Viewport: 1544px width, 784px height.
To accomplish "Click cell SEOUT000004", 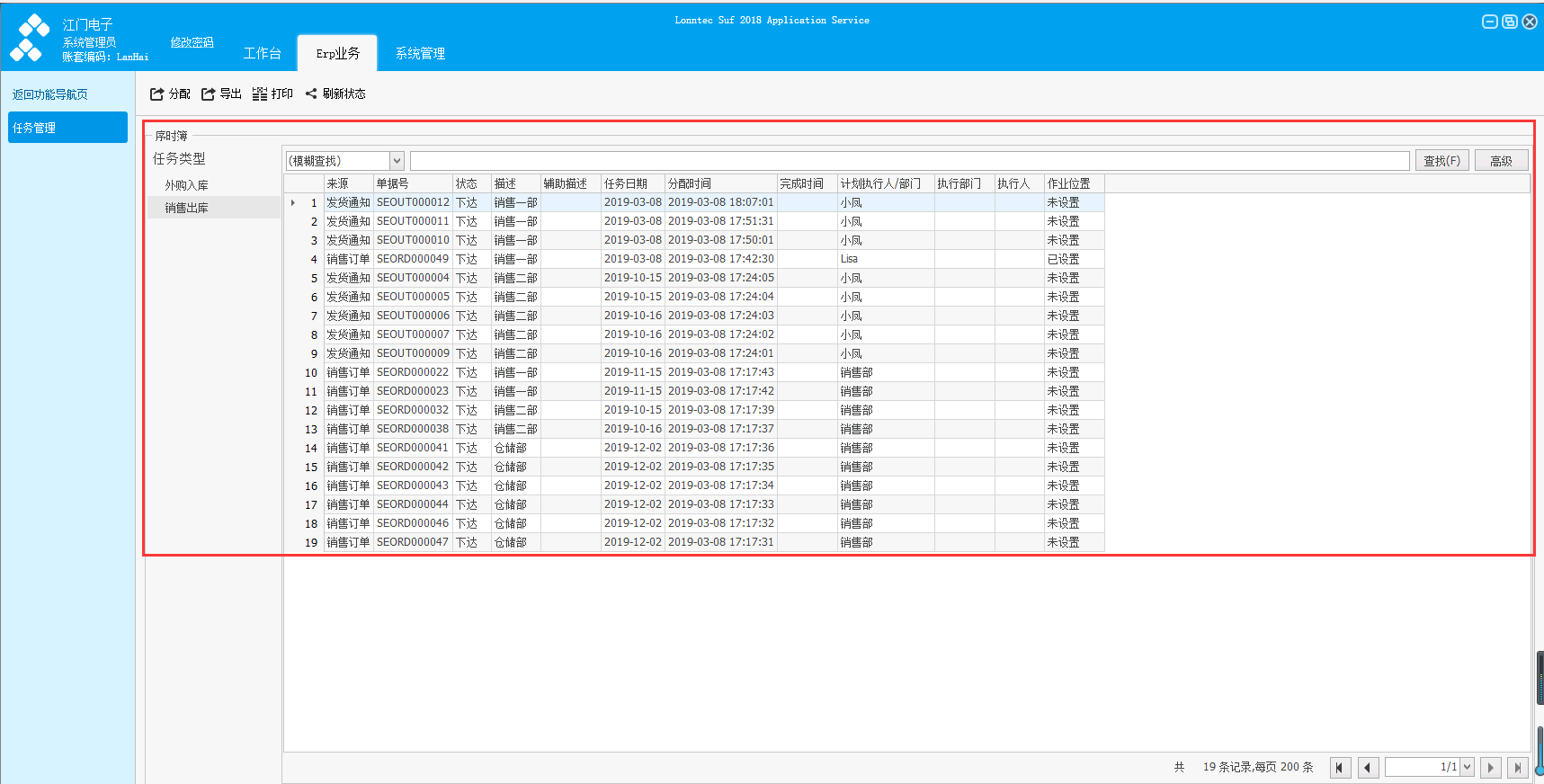I will [413, 278].
